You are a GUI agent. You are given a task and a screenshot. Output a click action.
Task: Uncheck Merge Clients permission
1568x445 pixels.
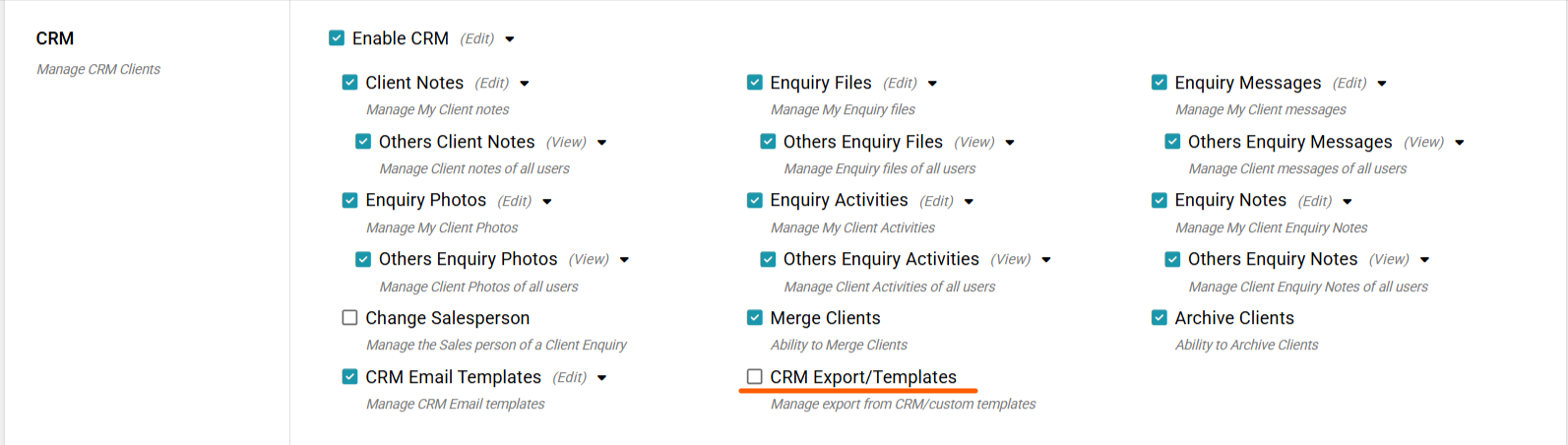[754, 318]
